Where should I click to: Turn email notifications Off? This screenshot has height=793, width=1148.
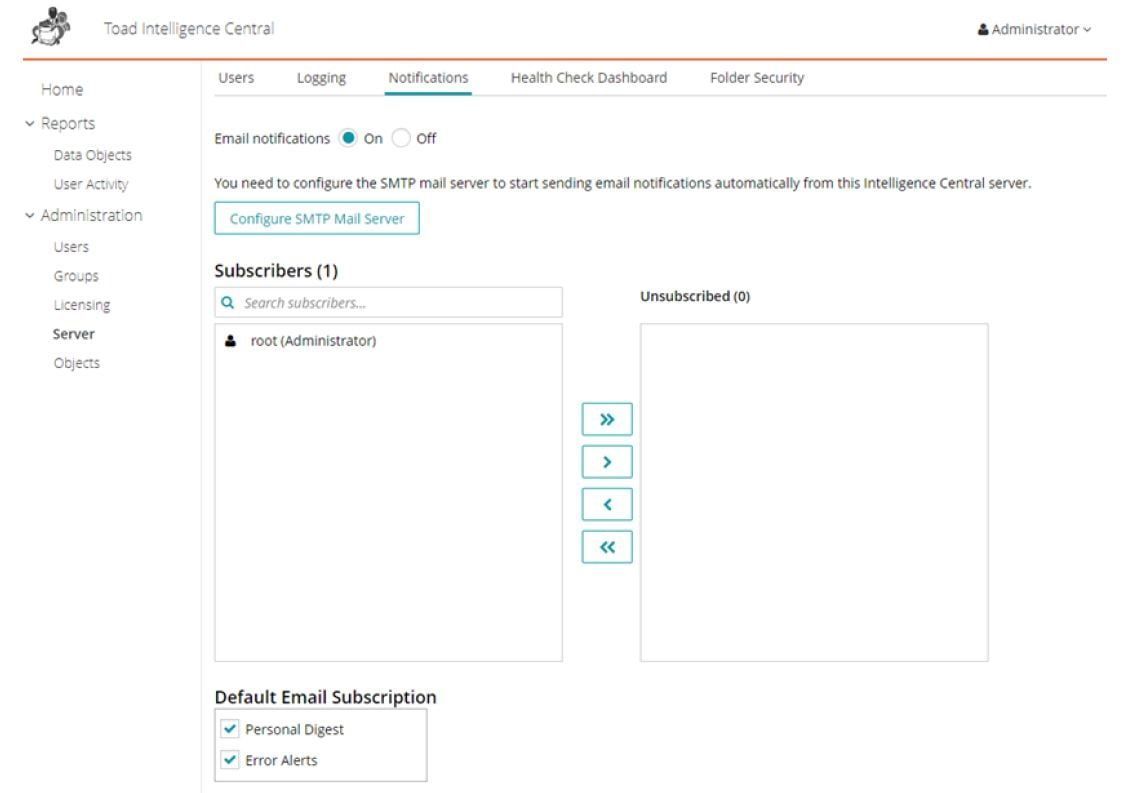click(400, 138)
